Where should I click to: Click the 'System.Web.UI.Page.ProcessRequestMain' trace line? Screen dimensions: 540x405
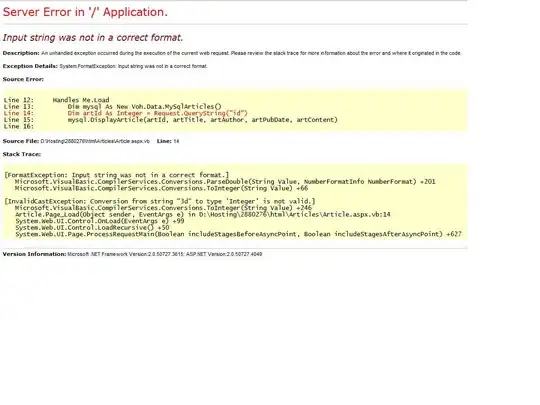pos(238,234)
